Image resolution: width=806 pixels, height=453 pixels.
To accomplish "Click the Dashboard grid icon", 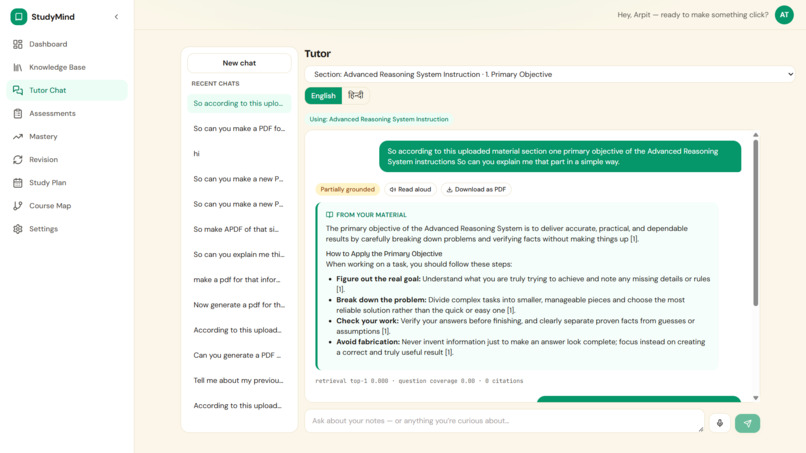I will click(x=18, y=44).
